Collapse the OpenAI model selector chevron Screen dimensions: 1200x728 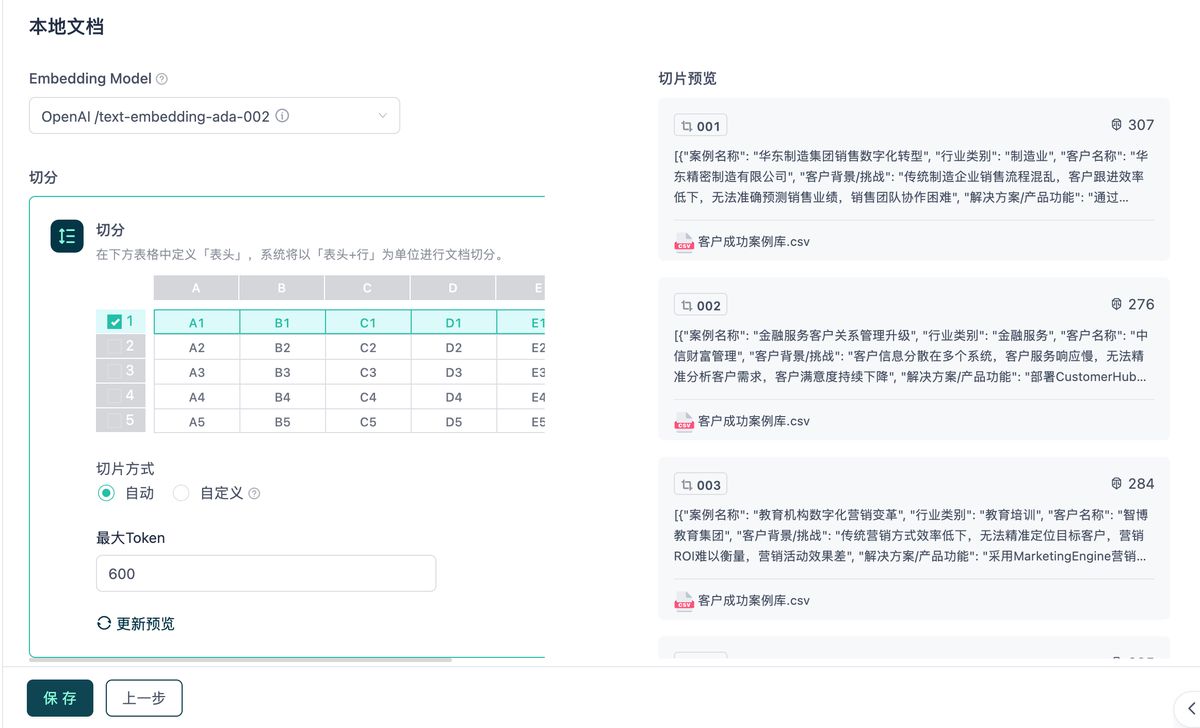(383, 115)
